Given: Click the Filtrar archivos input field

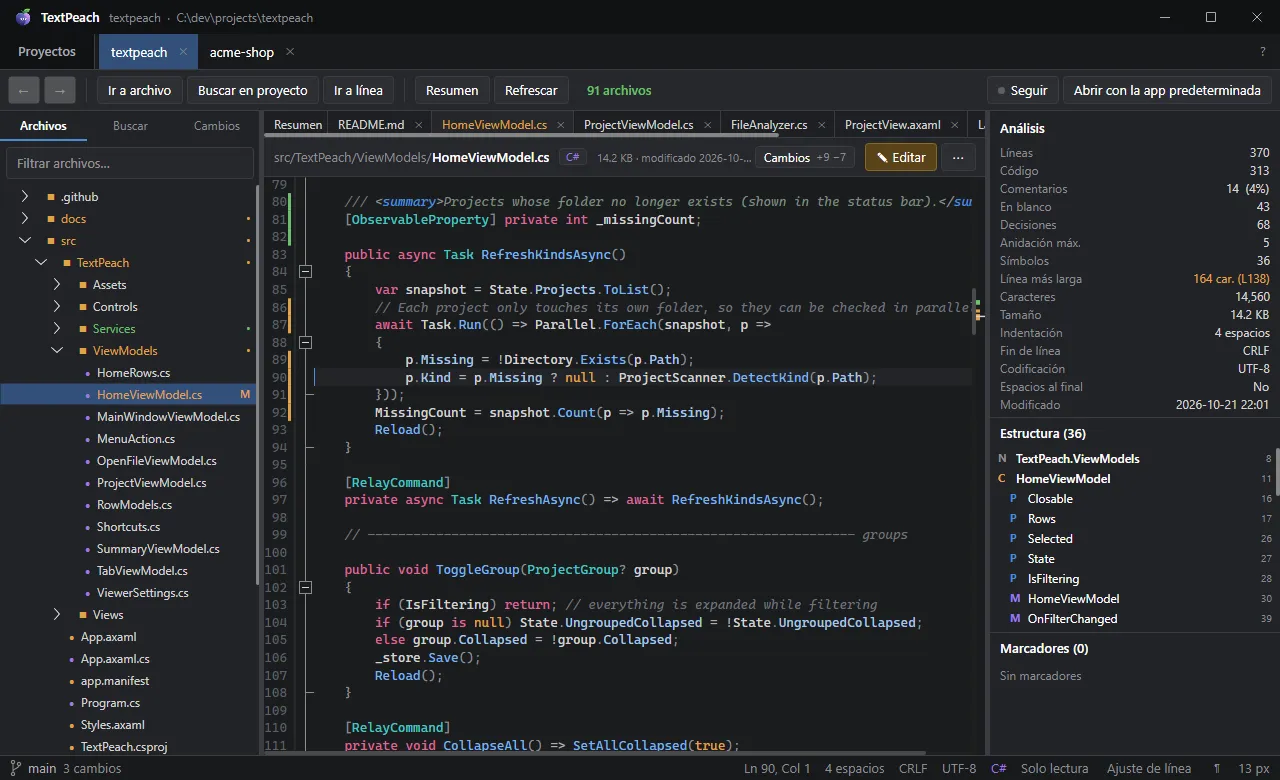Looking at the screenshot, I should 130,163.
